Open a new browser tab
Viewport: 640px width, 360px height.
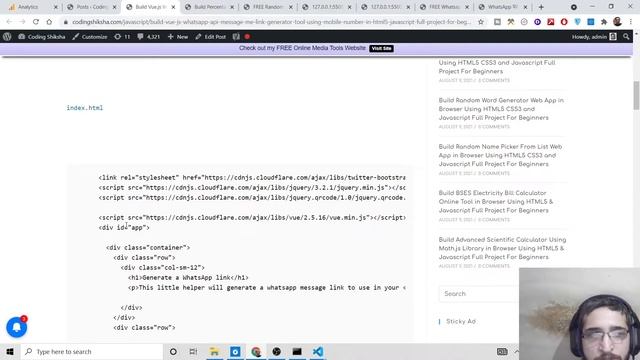[541, 7]
